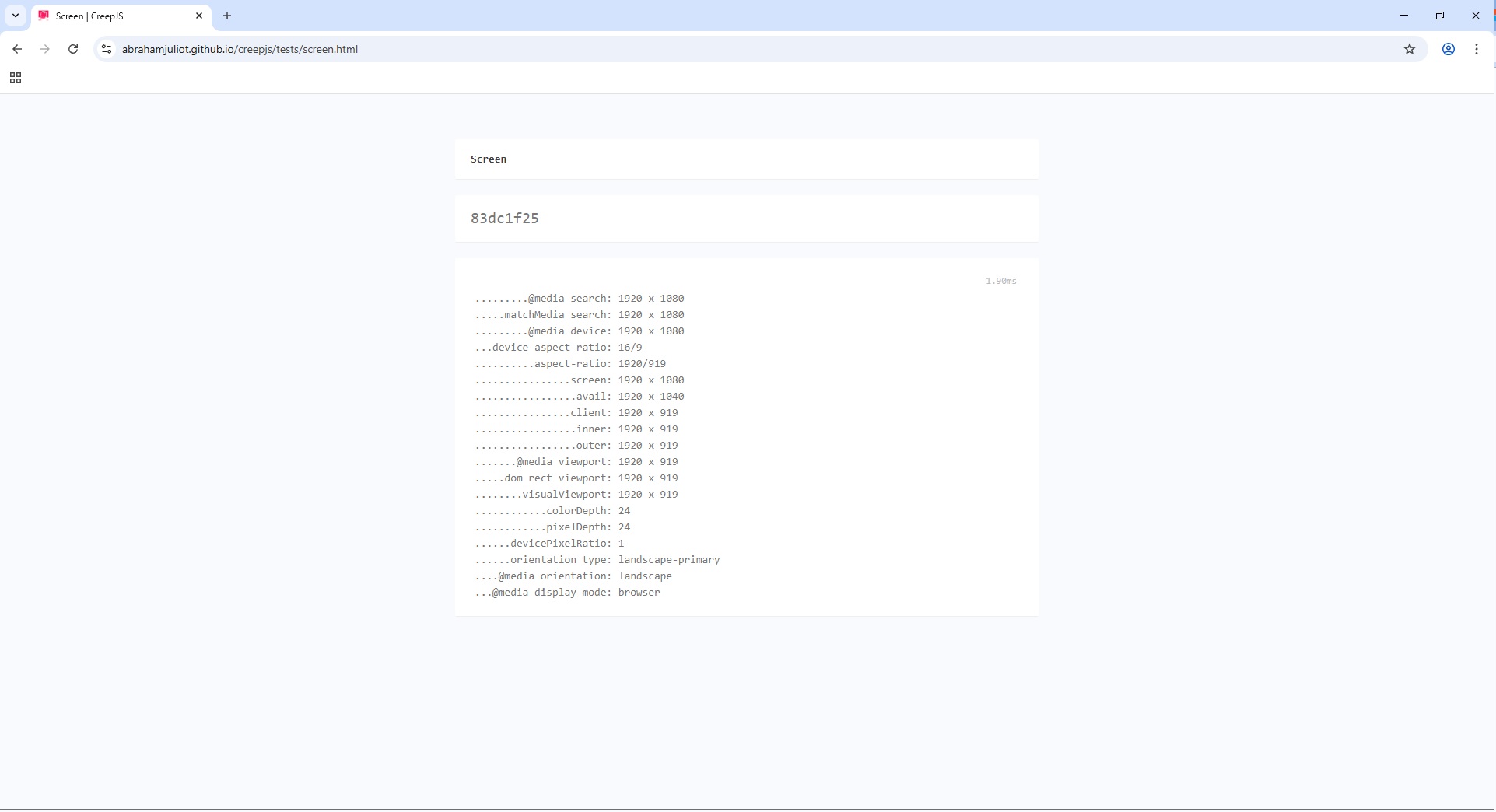Go forward to the next page
The width and height of the screenshot is (1496, 812).
point(45,49)
